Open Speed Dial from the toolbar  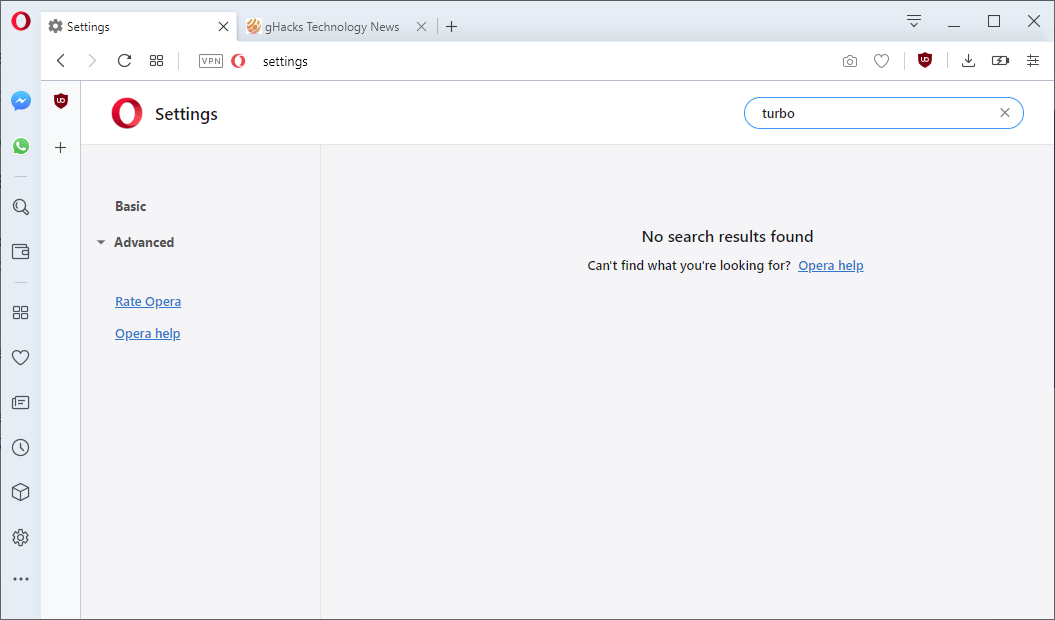click(x=157, y=61)
